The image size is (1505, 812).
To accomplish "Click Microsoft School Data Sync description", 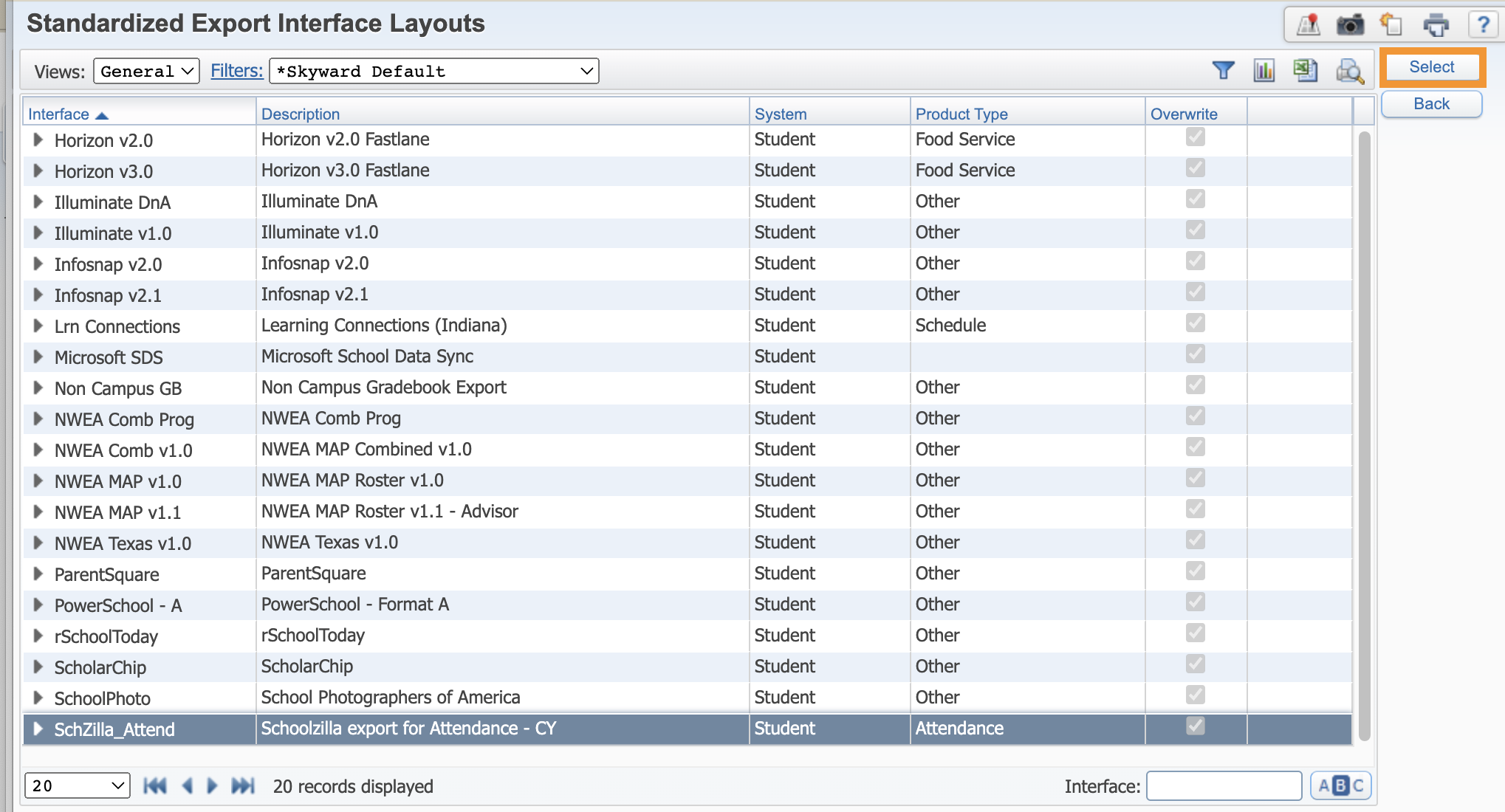I will pos(367,357).
